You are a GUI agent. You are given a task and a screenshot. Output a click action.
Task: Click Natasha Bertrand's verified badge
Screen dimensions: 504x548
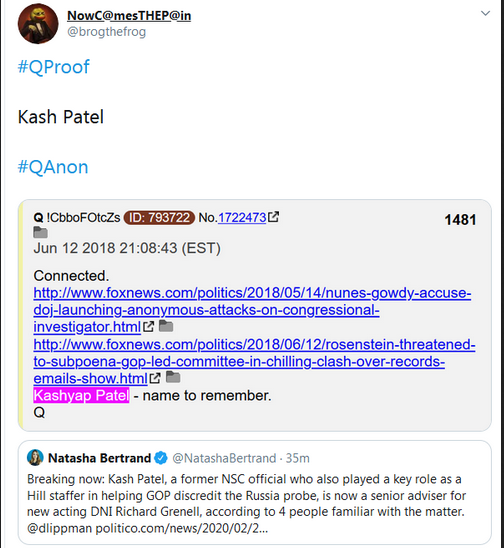pyautogui.click(x=161, y=458)
